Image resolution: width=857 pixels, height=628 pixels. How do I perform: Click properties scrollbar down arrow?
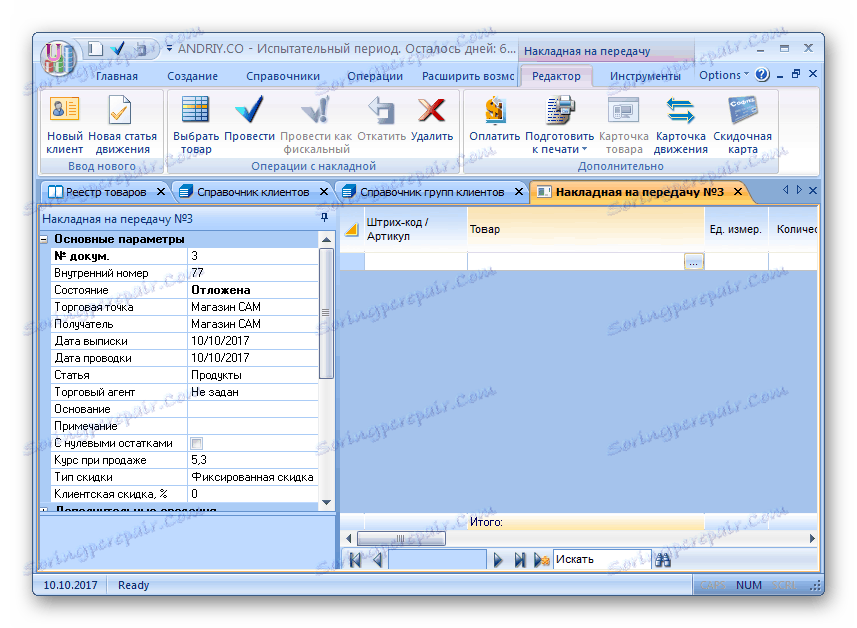coord(326,502)
